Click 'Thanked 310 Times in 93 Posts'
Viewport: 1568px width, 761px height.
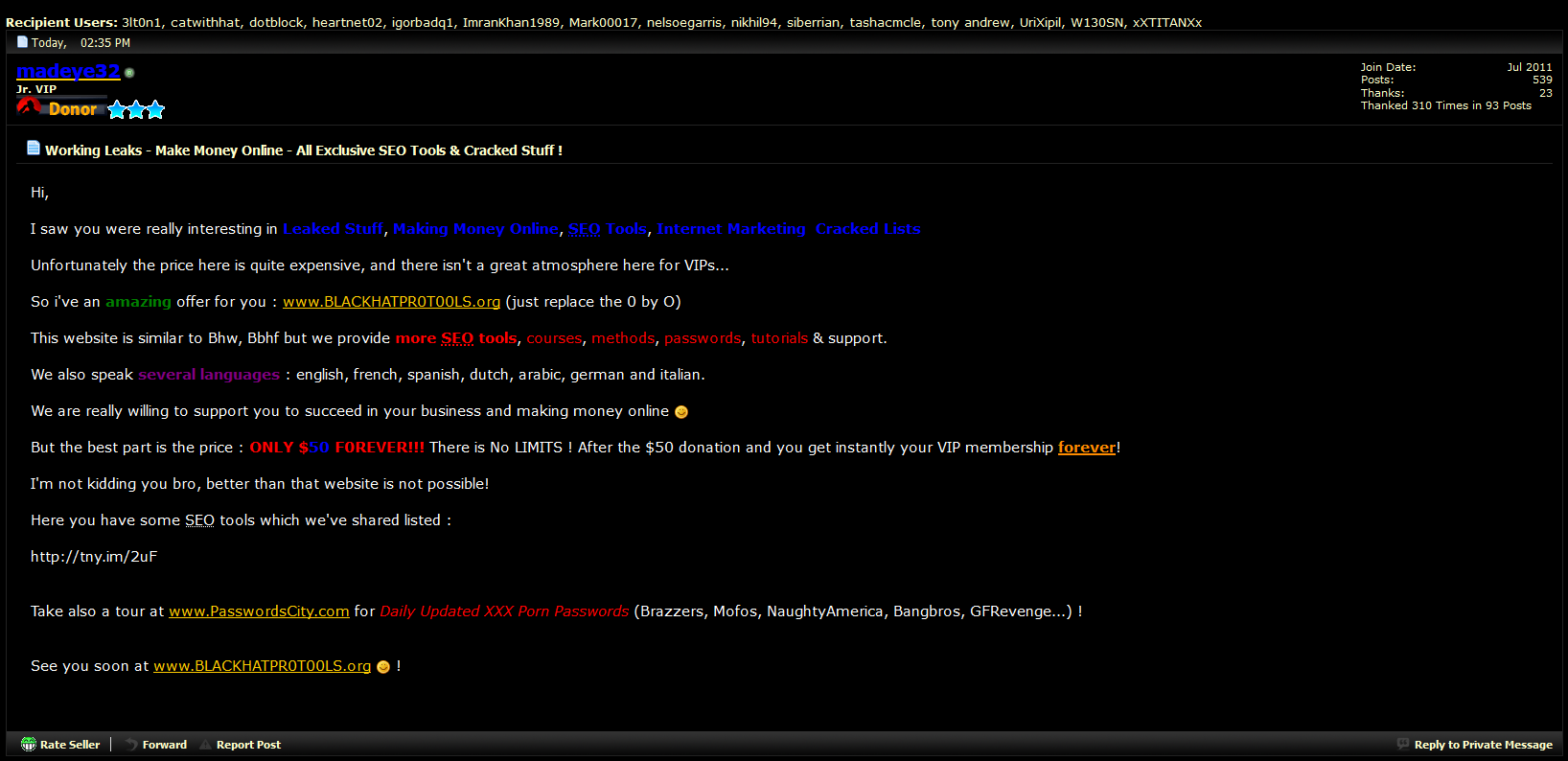1446,105
